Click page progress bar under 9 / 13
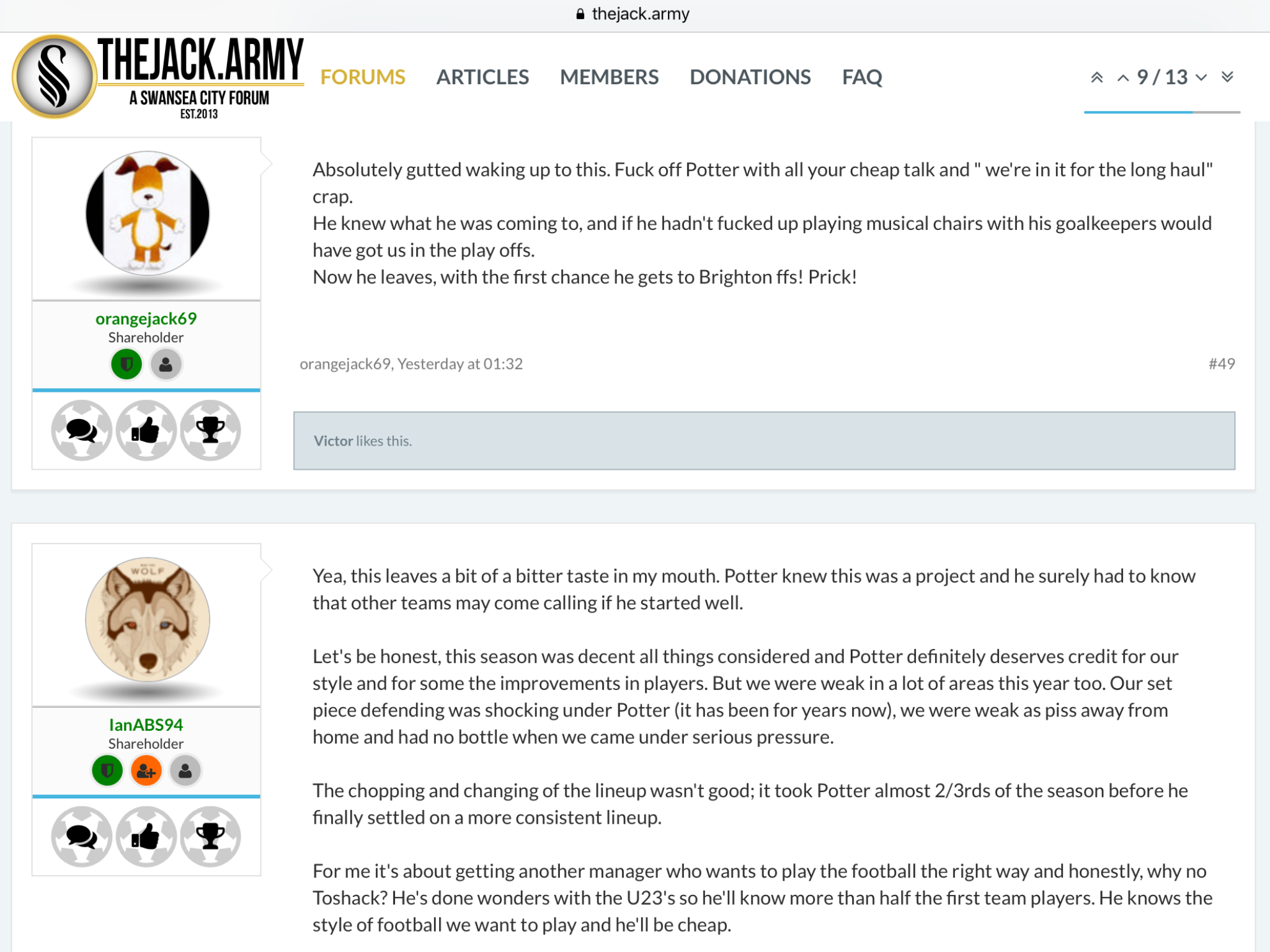The height and width of the screenshot is (952, 1270). [1162, 112]
